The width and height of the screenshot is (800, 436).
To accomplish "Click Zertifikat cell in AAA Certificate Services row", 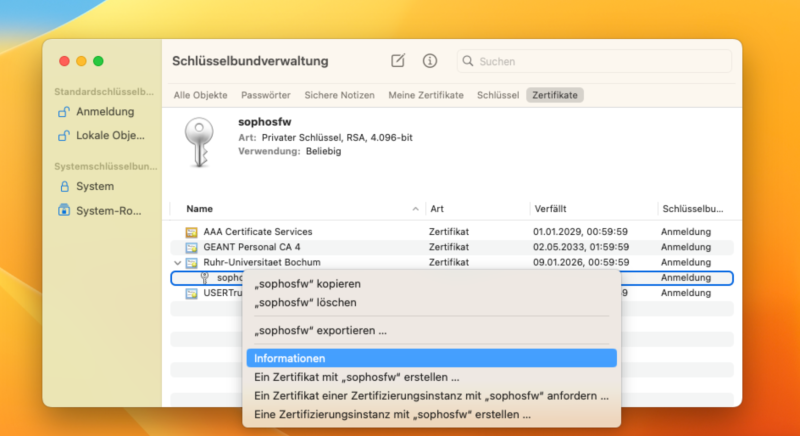I will (448, 232).
